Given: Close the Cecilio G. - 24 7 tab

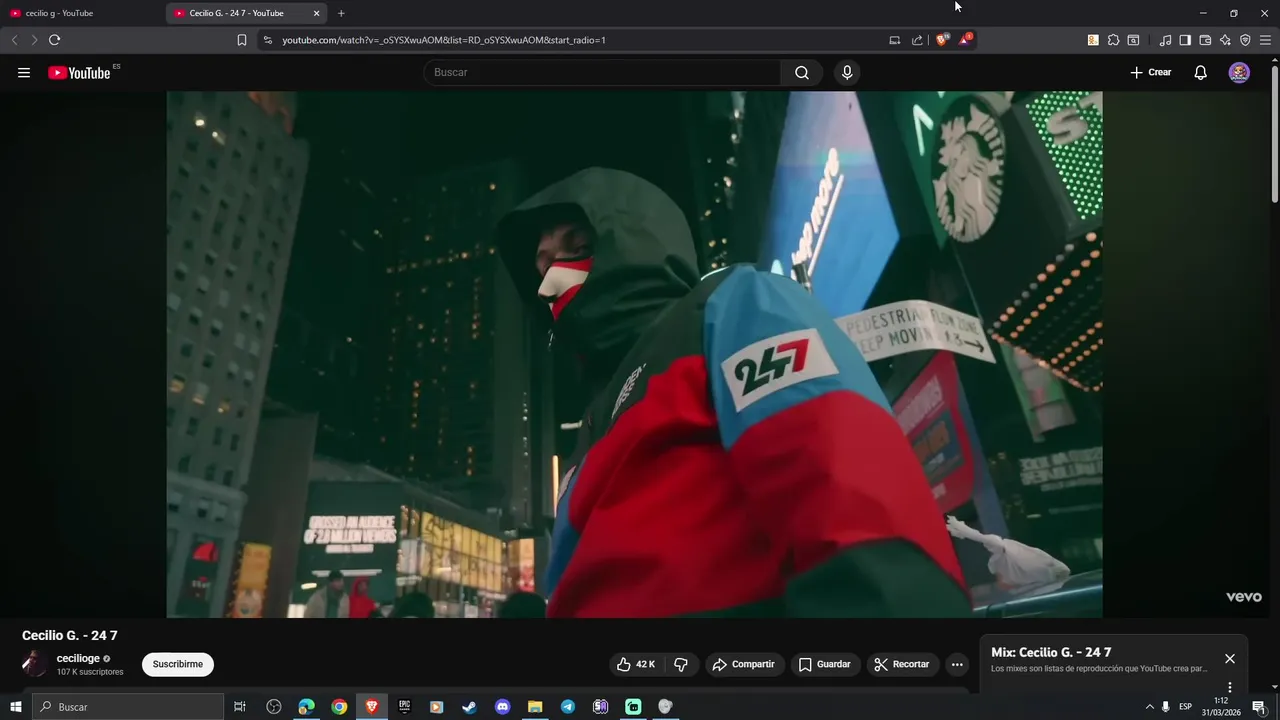Looking at the screenshot, I should [x=317, y=13].
